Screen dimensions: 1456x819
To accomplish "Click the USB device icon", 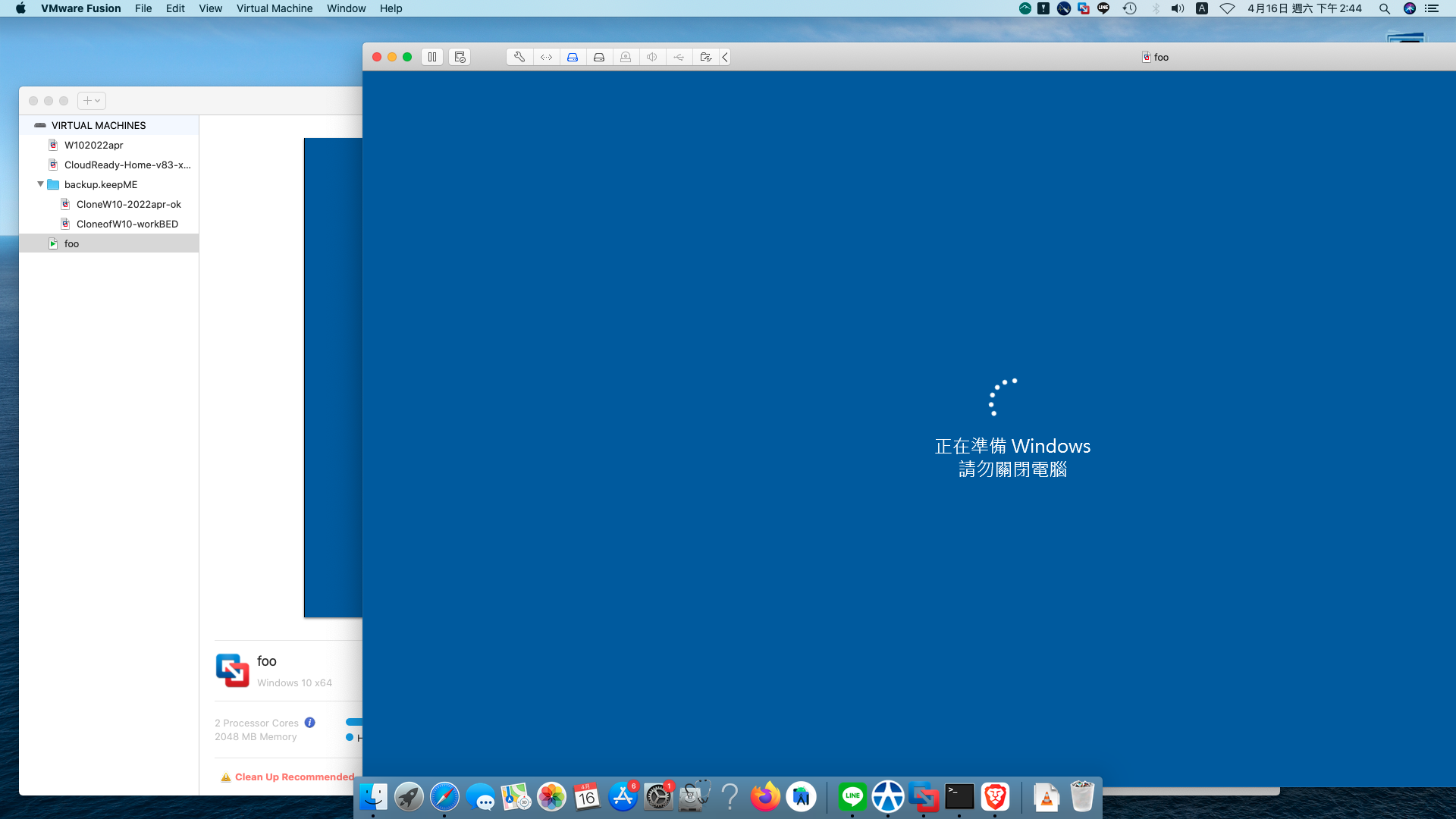I will (679, 57).
